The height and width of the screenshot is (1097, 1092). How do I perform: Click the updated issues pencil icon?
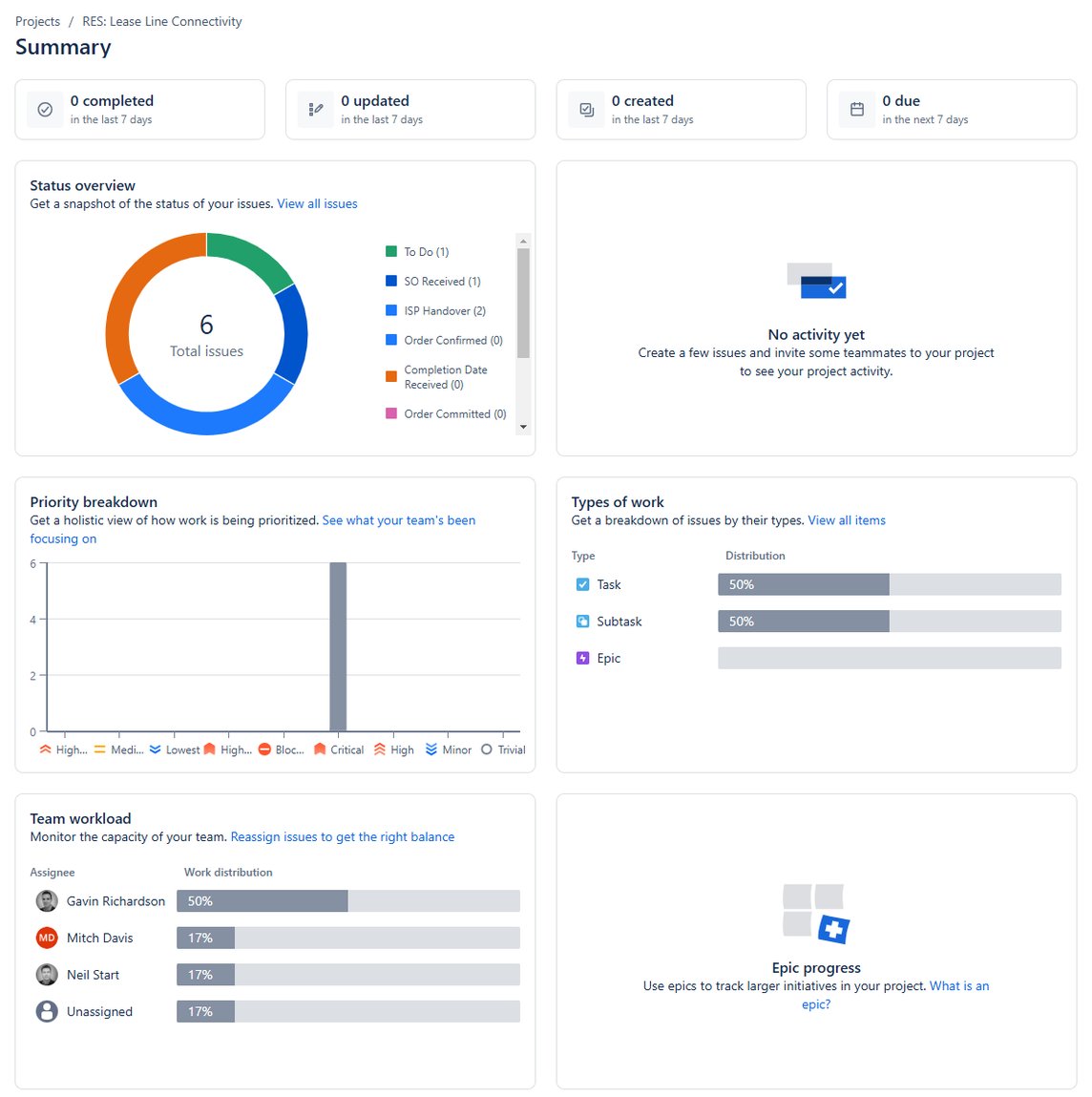[x=315, y=109]
